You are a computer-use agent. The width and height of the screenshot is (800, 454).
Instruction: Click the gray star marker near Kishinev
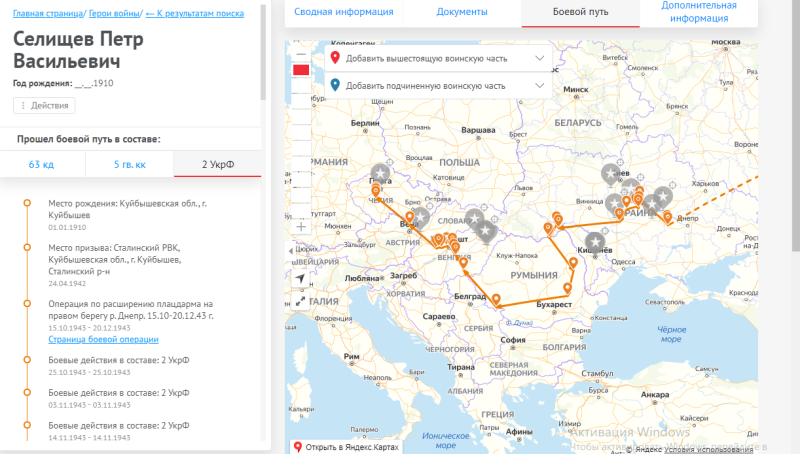(x=596, y=241)
